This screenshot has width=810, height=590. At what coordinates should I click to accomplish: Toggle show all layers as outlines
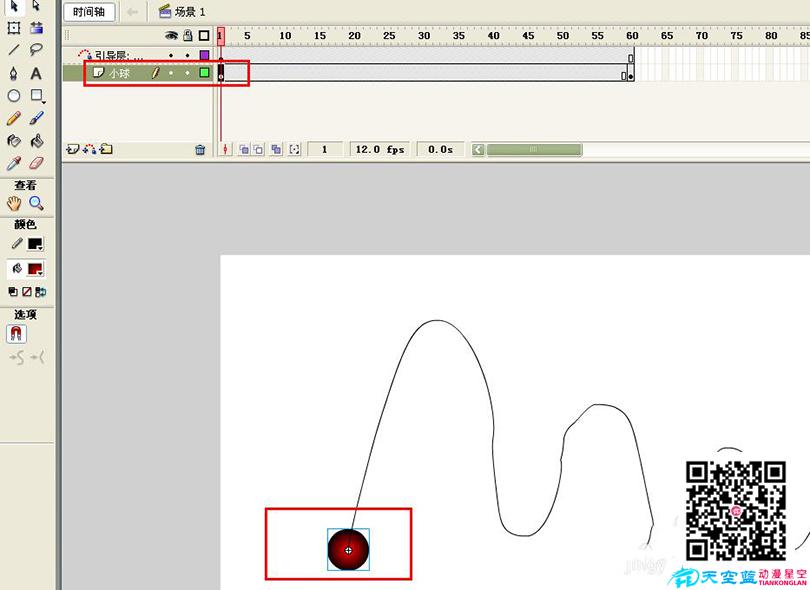tap(204, 35)
